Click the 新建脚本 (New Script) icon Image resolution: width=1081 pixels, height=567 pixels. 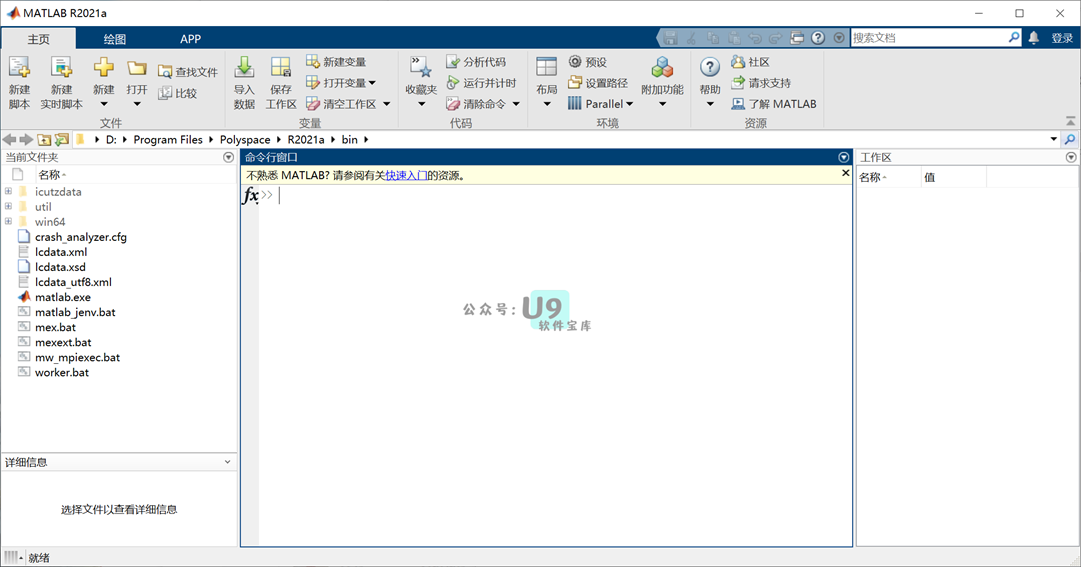coord(19,68)
